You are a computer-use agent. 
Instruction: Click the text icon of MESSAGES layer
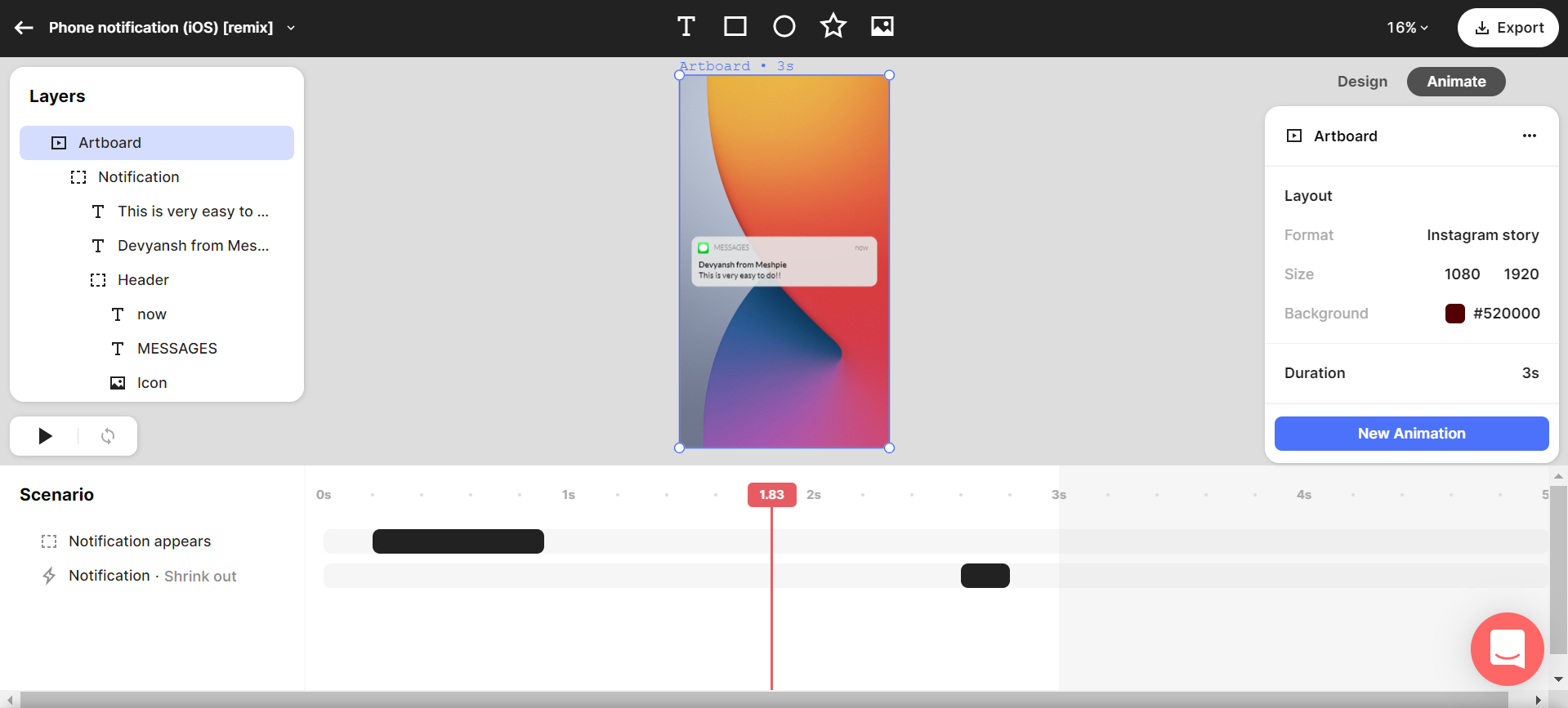coord(118,349)
